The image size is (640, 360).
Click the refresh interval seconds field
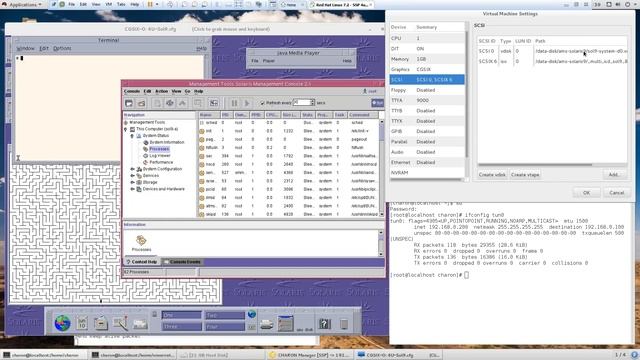coord(301,103)
